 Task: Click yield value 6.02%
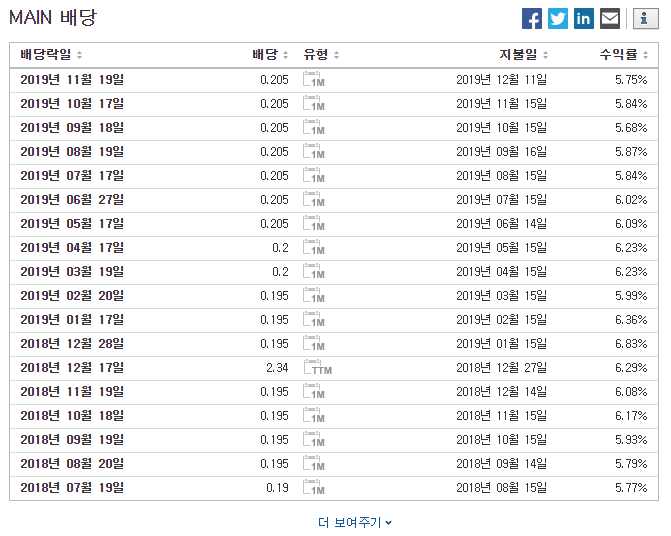[x=631, y=199]
